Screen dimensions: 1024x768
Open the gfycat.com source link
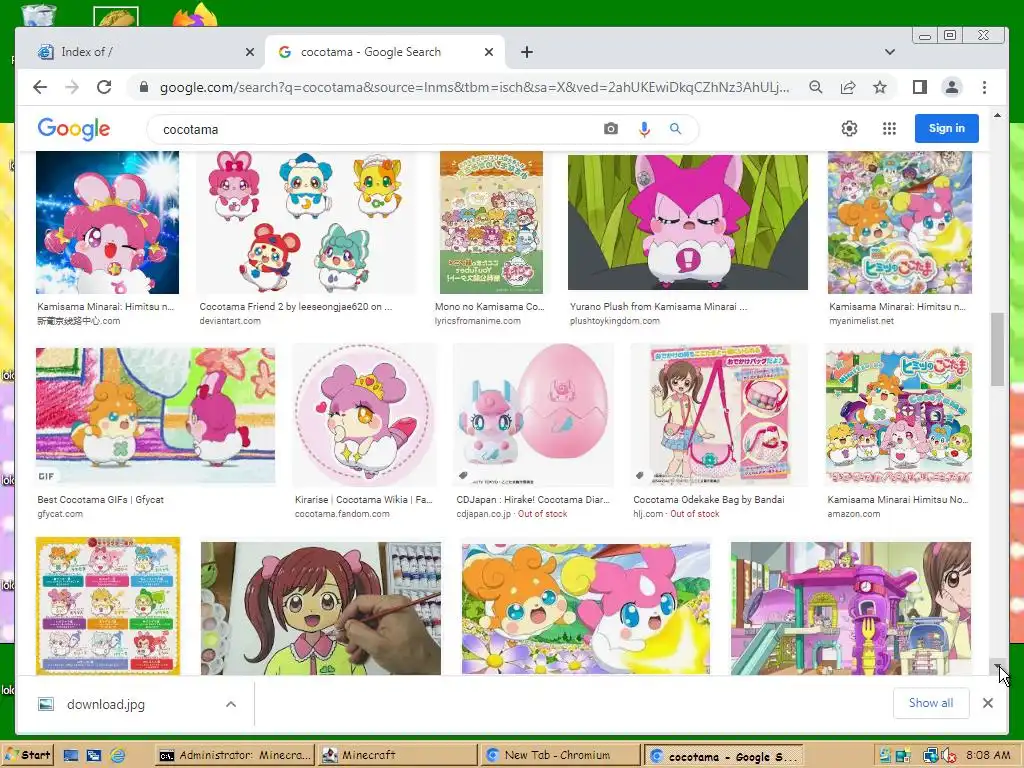click(60, 514)
